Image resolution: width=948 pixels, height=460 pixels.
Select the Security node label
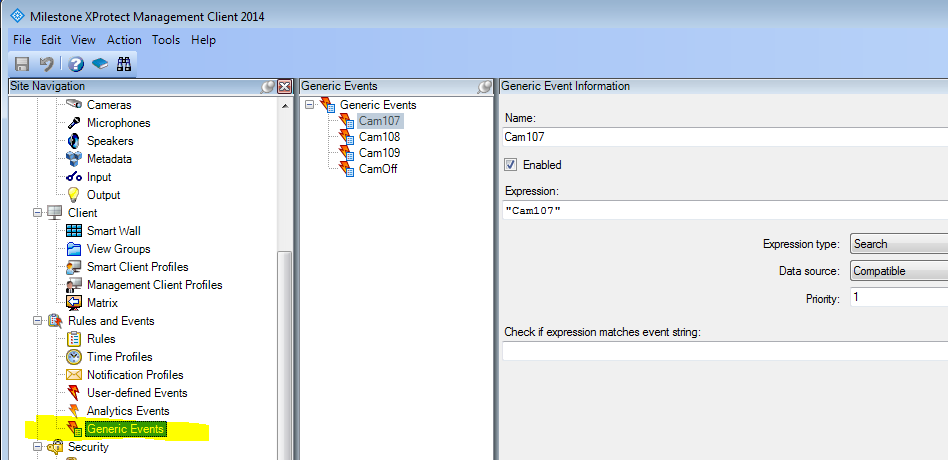88,447
